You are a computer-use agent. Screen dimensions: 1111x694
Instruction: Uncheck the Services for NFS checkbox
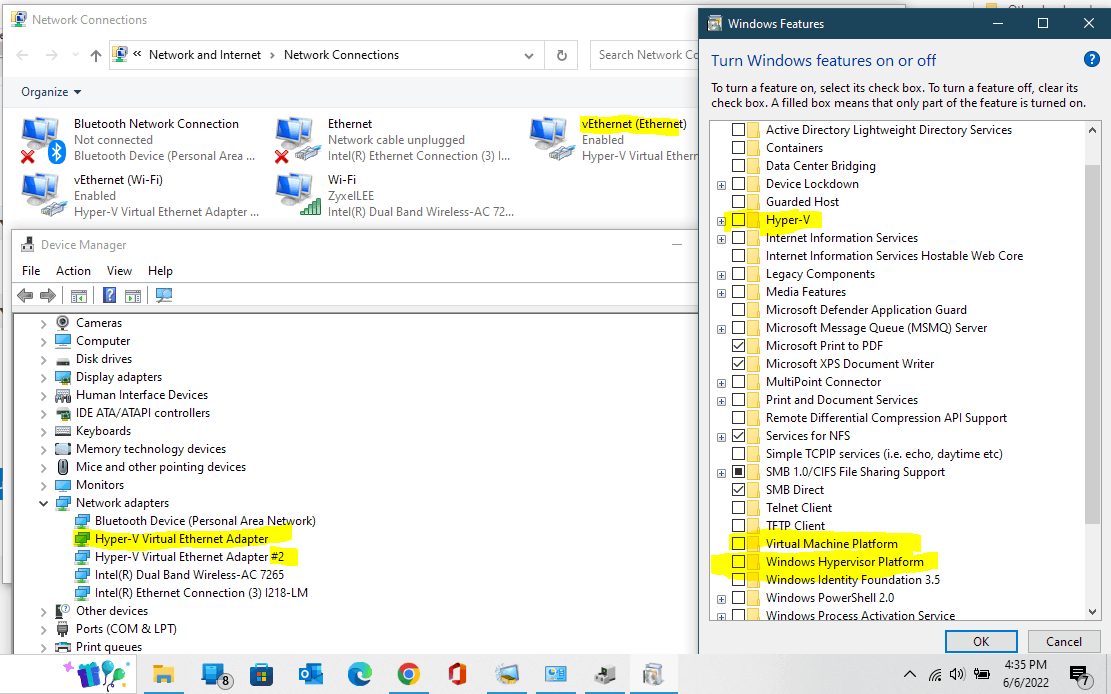click(738, 436)
